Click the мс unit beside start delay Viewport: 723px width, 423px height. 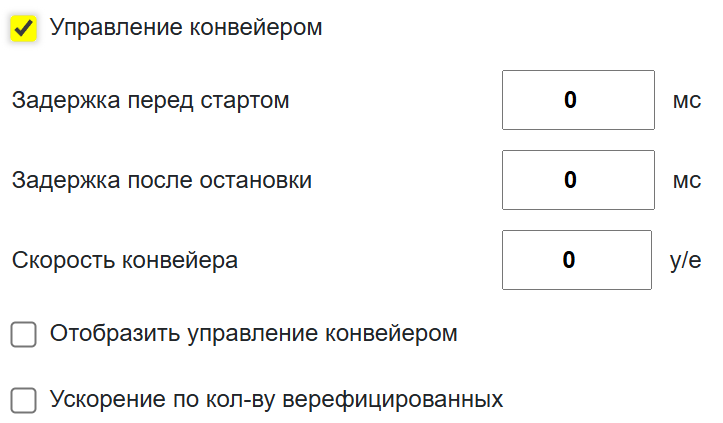tap(686, 101)
